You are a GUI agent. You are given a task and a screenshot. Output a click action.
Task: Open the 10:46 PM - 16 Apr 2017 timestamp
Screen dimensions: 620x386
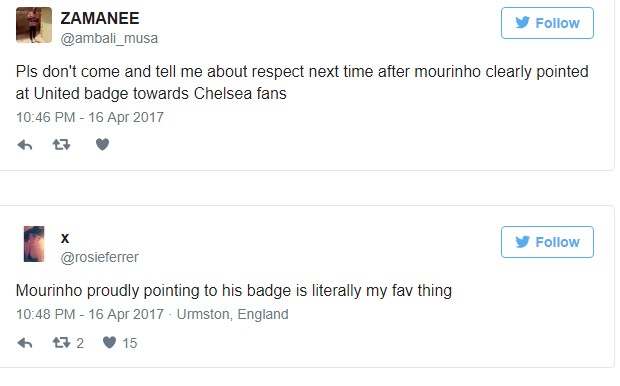tap(90, 117)
